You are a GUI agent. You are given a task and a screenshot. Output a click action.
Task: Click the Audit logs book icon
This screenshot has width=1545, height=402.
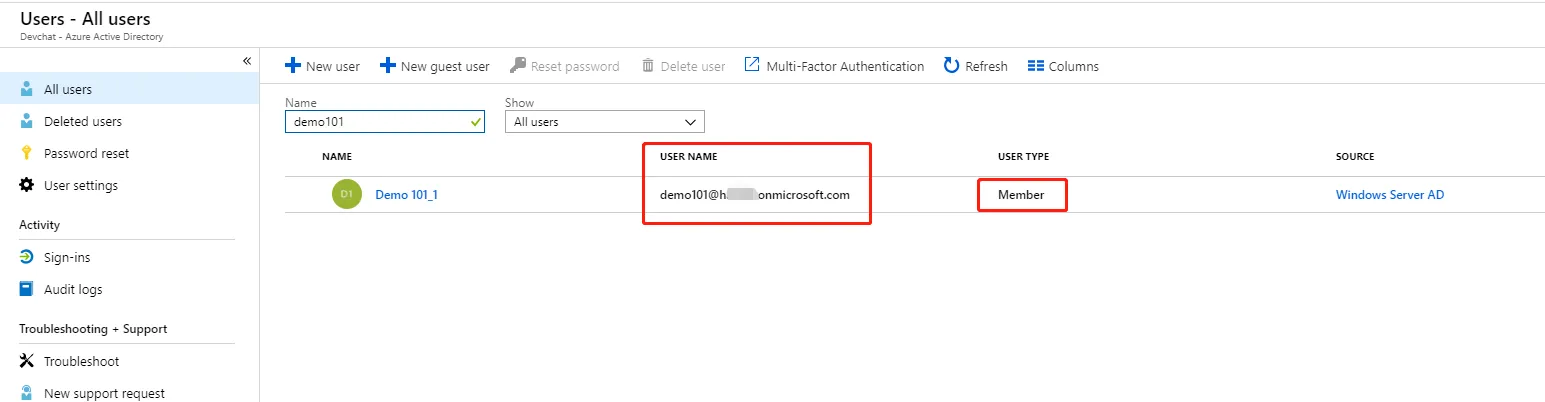tap(27, 289)
